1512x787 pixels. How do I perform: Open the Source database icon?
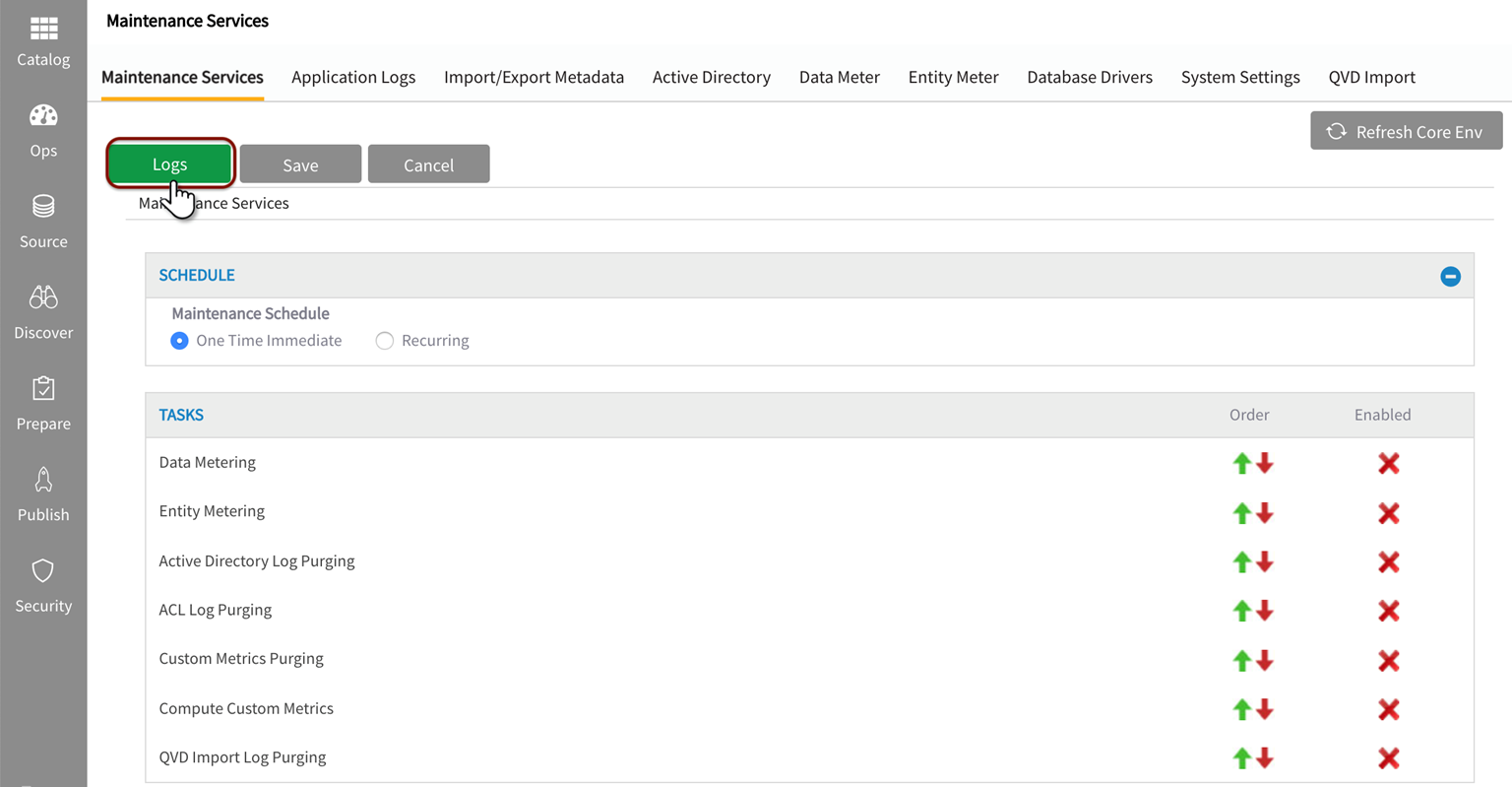43,207
